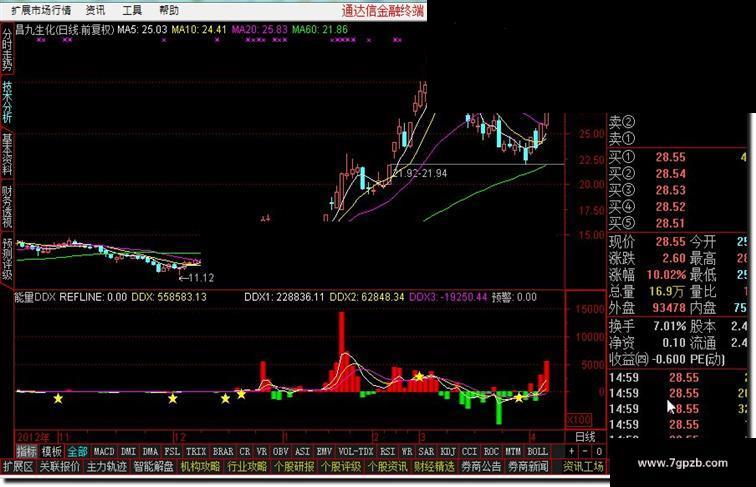The width and height of the screenshot is (756, 487).
Task: Open the 预测评级 side tab
Action: point(7,258)
